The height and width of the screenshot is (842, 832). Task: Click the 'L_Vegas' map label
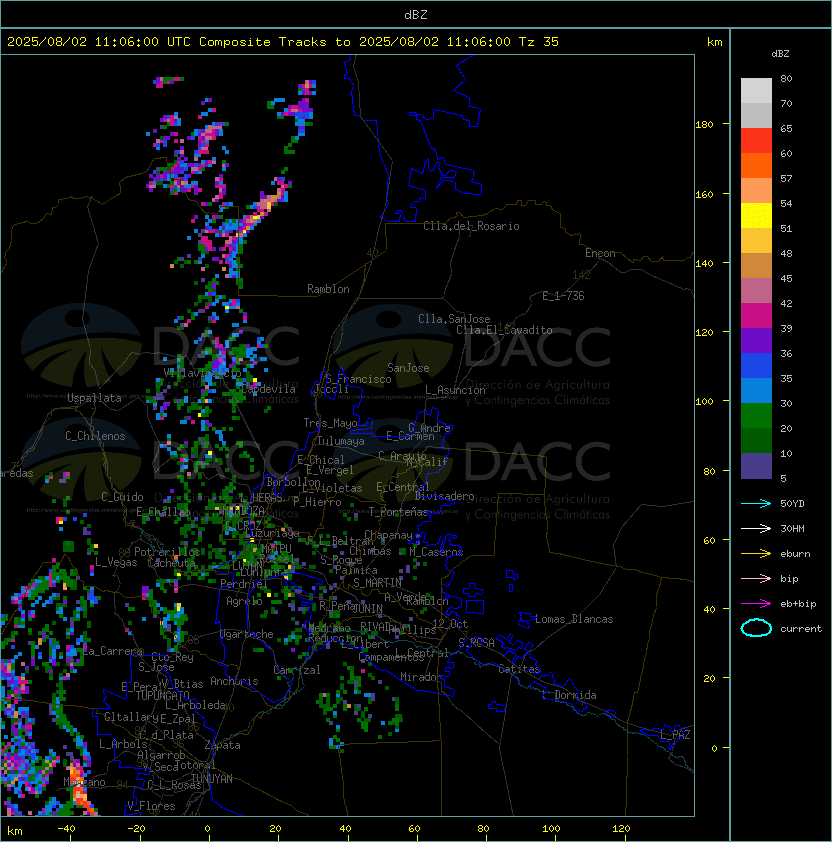pyautogui.click(x=116, y=562)
